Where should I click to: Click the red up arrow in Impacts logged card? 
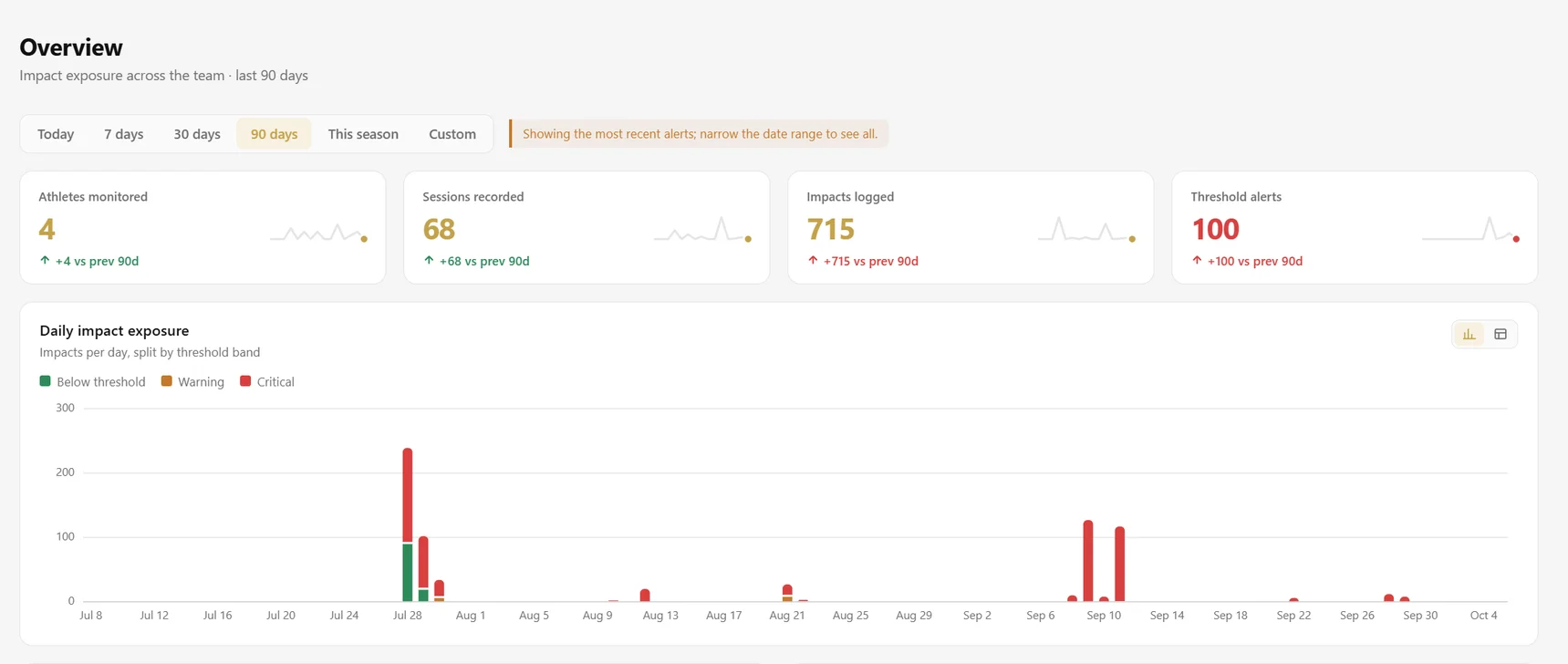813,261
